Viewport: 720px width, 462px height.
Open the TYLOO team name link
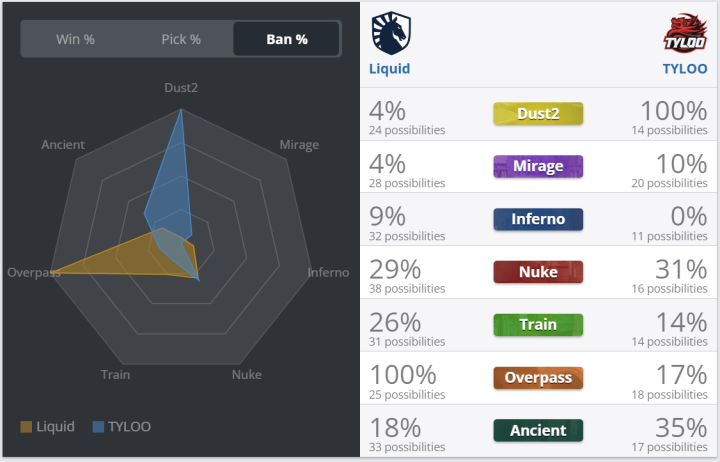coord(685,69)
